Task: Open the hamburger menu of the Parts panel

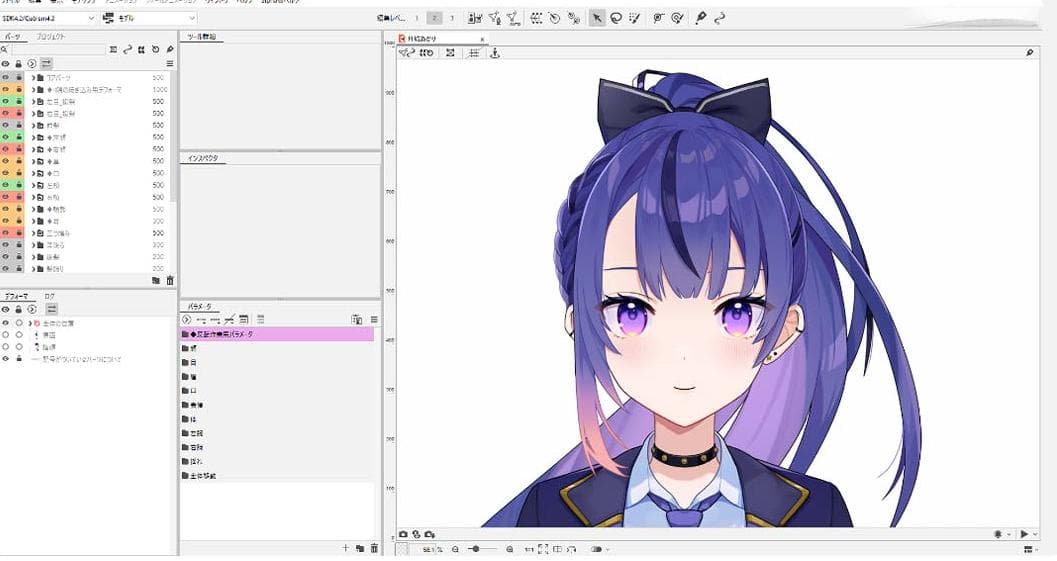Action: tap(170, 63)
